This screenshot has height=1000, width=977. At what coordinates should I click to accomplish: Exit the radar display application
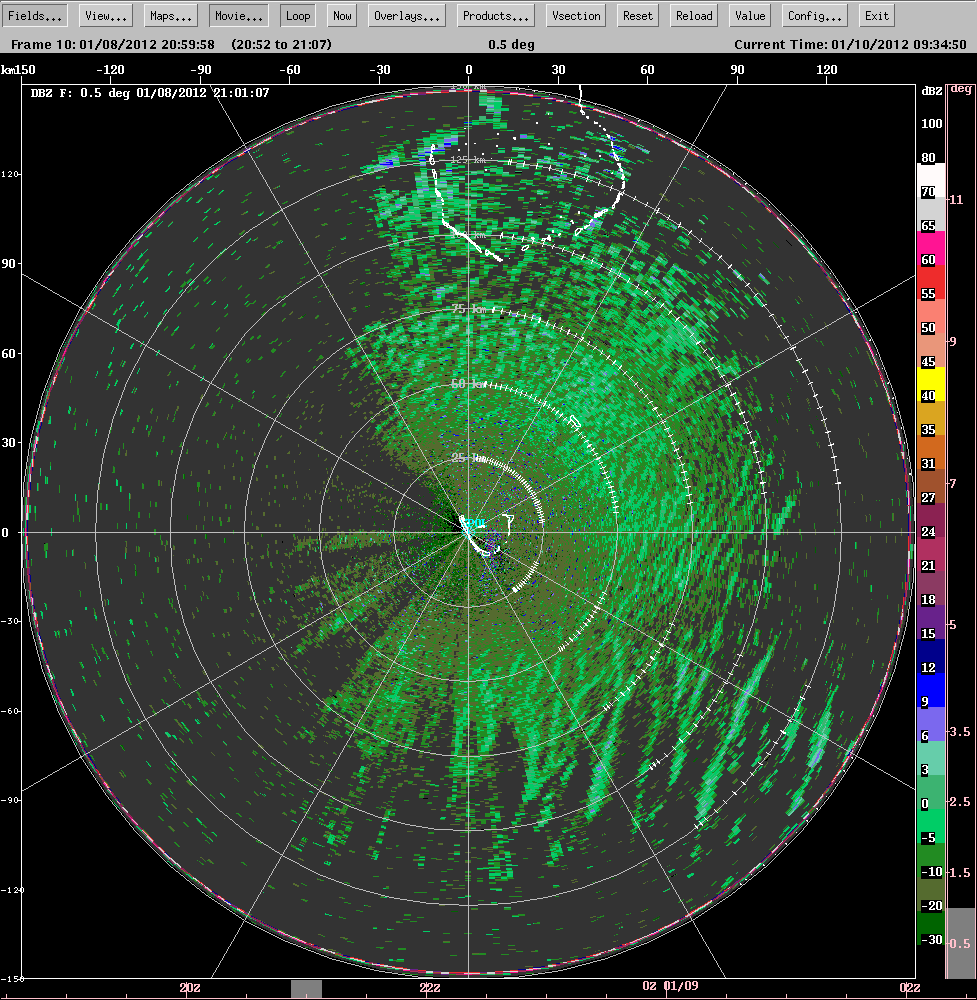coord(876,15)
